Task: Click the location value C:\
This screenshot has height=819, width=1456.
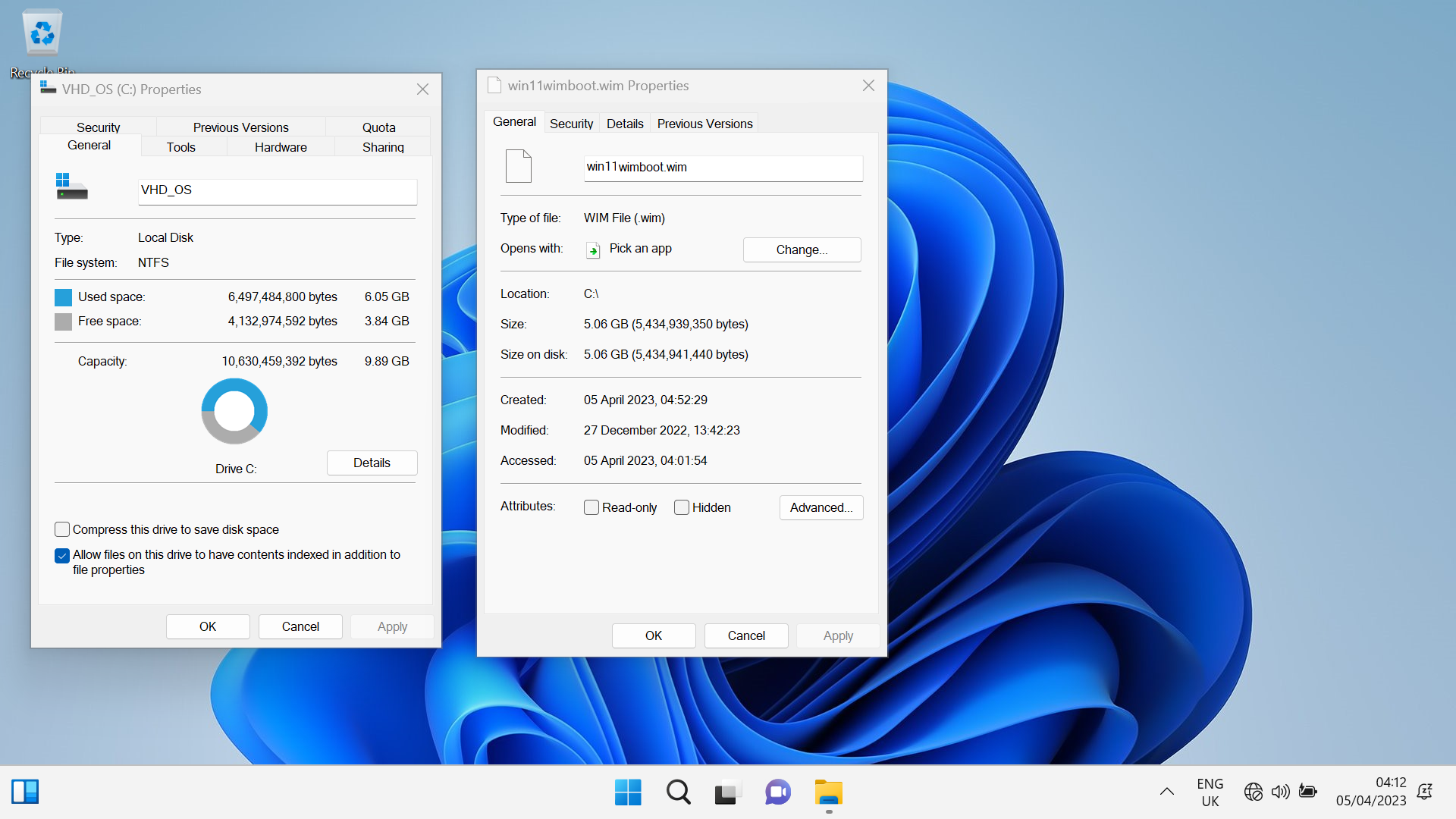Action: [591, 293]
